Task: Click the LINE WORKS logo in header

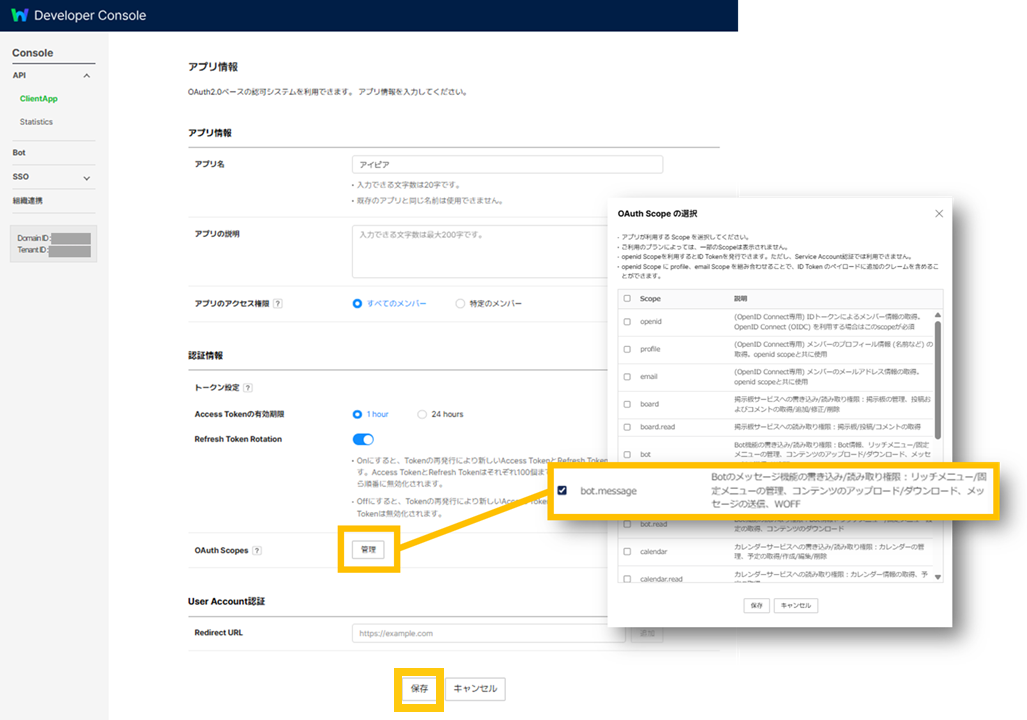Action: 19,15
